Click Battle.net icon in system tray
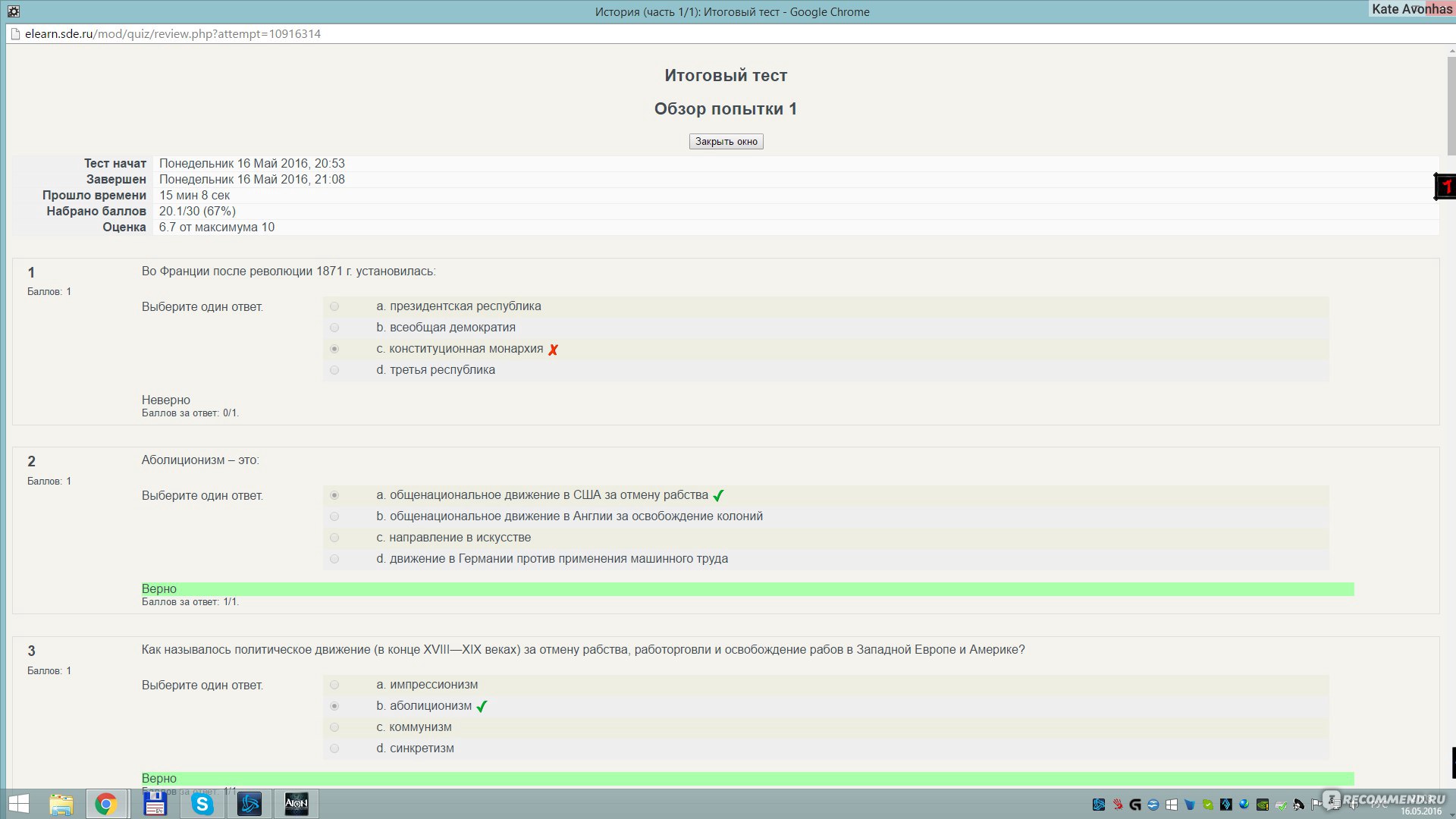 point(1099,805)
